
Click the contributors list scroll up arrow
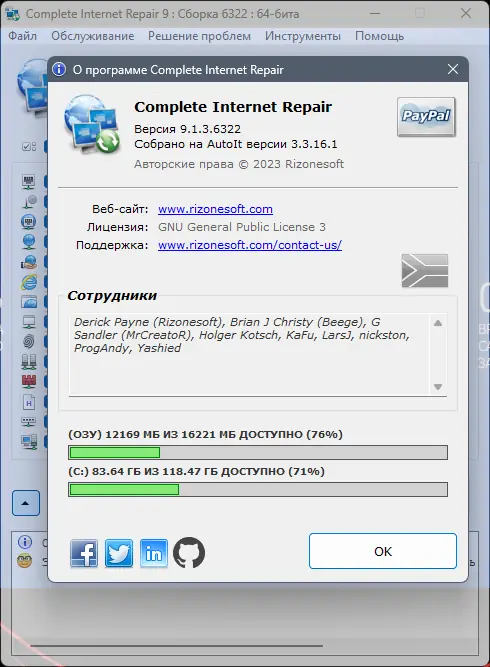coord(438,323)
